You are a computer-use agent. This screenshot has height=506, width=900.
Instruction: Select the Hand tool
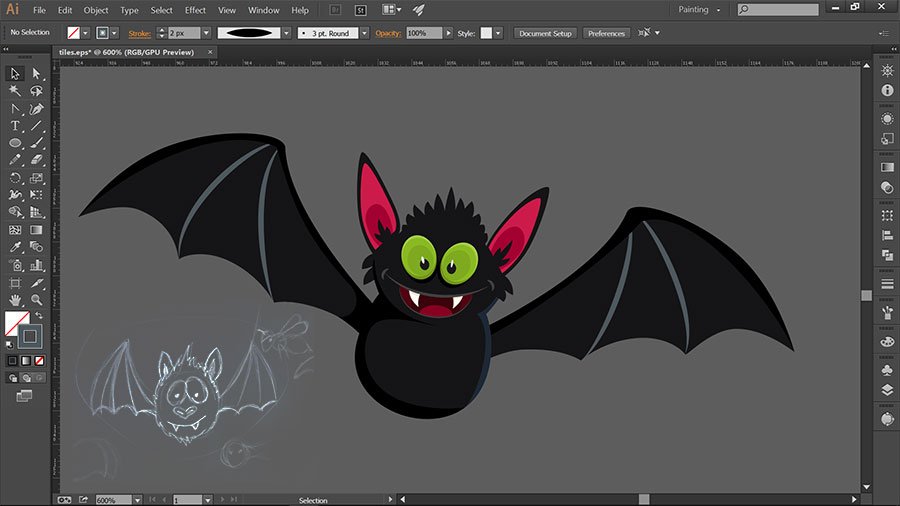[x=15, y=300]
